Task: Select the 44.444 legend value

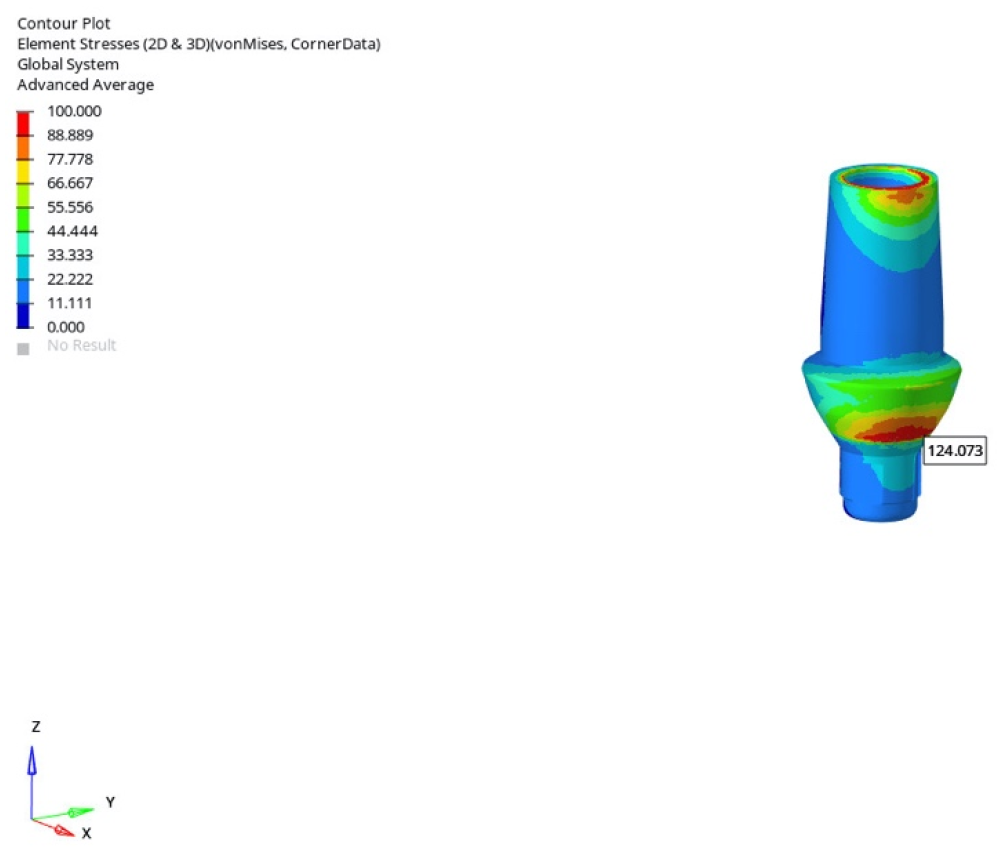Action: pyautogui.click(x=72, y=231)
